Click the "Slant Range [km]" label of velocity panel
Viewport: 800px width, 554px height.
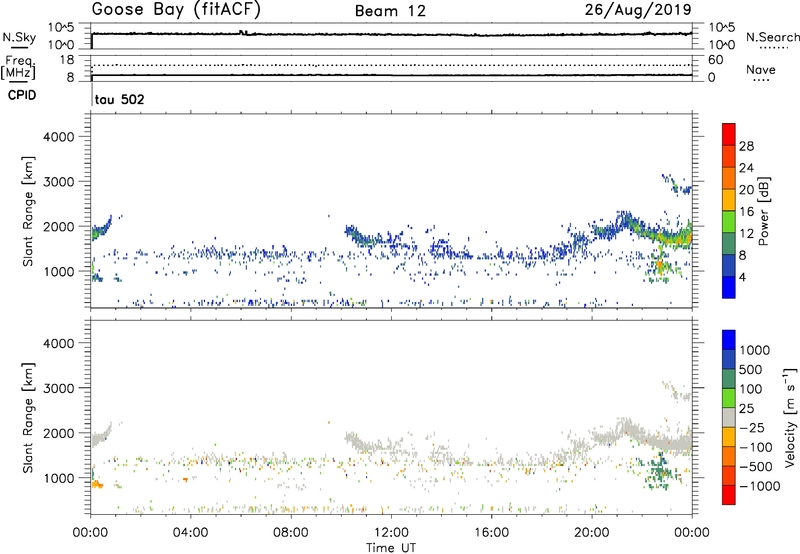[28, 418]
